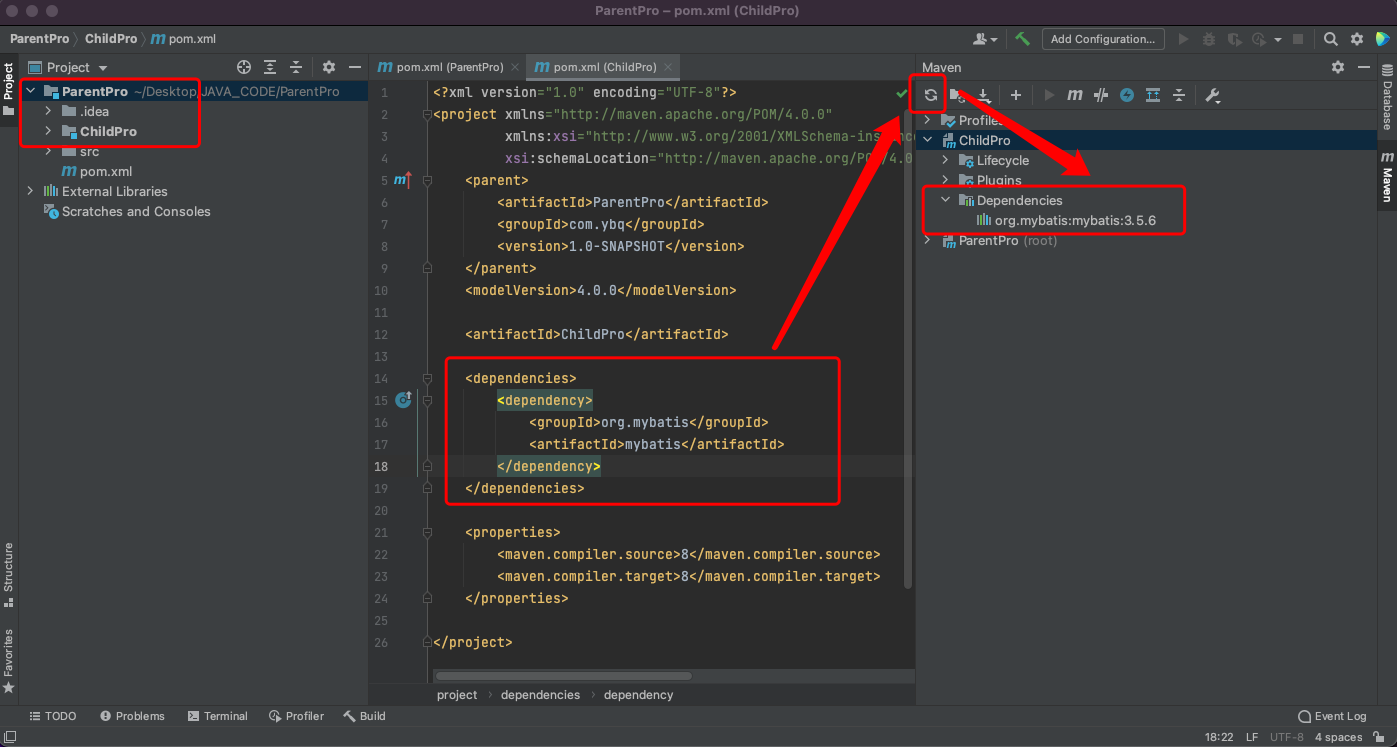Screen dimensions: 1397x747
Task: Open Project panel gear options
Action: [x=329, y=67]
